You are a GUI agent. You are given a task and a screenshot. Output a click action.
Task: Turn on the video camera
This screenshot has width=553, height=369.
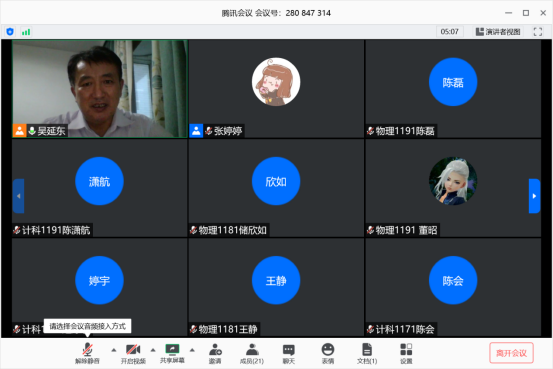point(133,353)
